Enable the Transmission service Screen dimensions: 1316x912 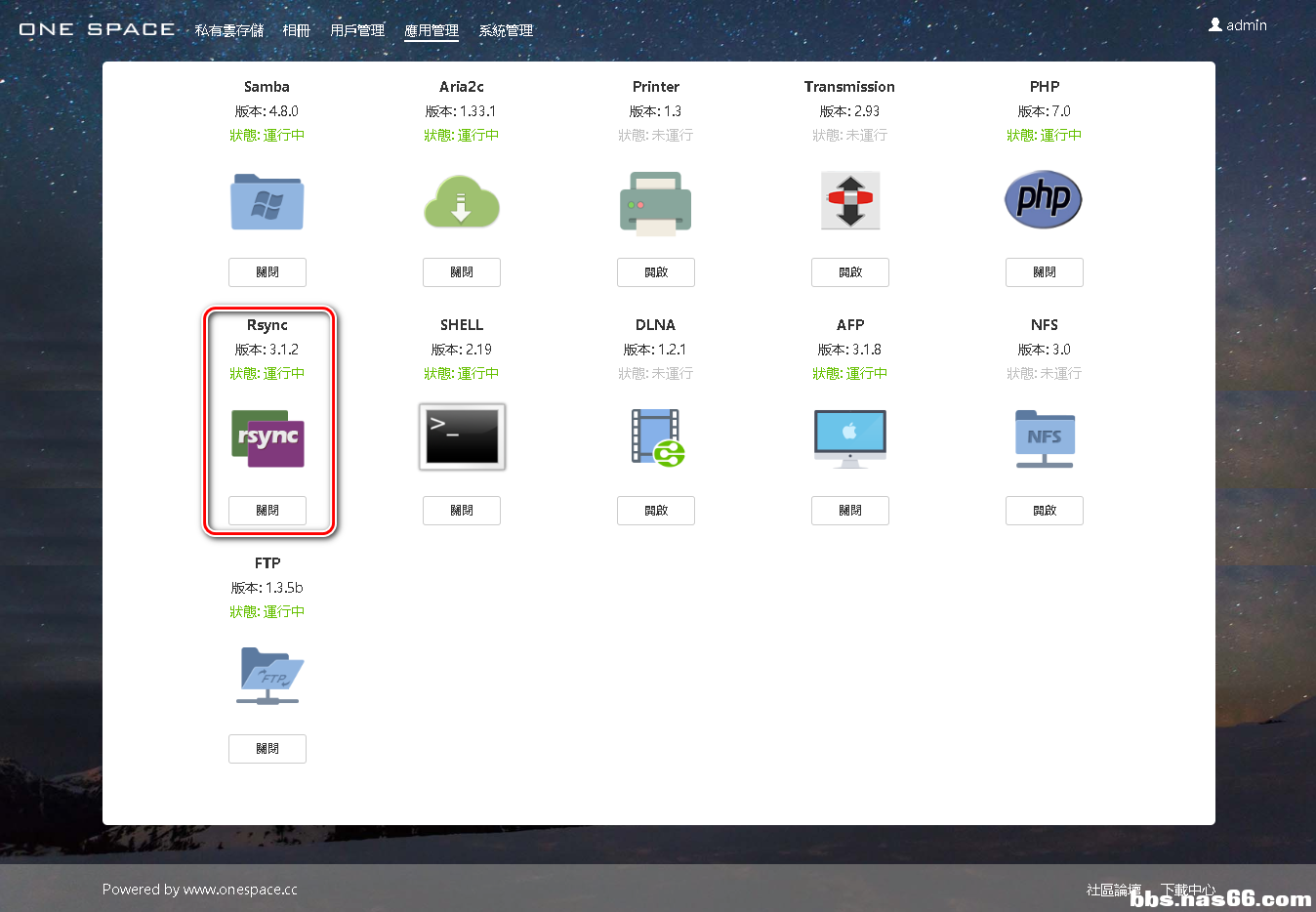[850, 272]
